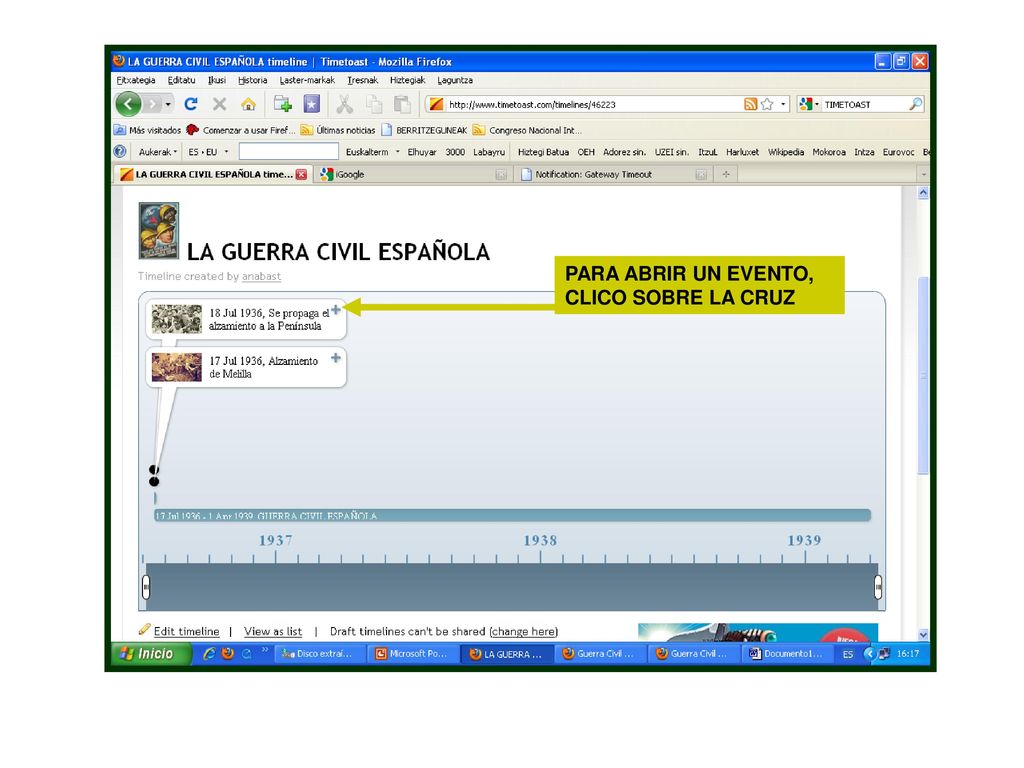
Task: Click the Internet Explorer quick launch icon
Action: point(209,653)
